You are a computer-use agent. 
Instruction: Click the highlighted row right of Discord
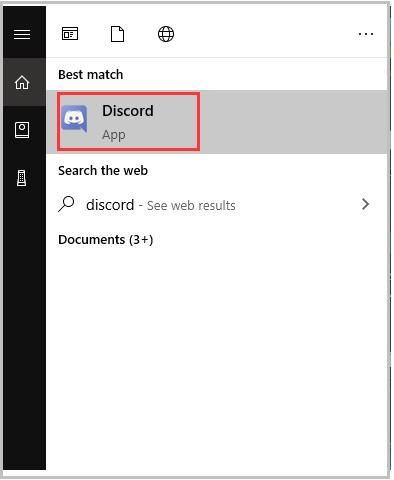pos(293,122)
